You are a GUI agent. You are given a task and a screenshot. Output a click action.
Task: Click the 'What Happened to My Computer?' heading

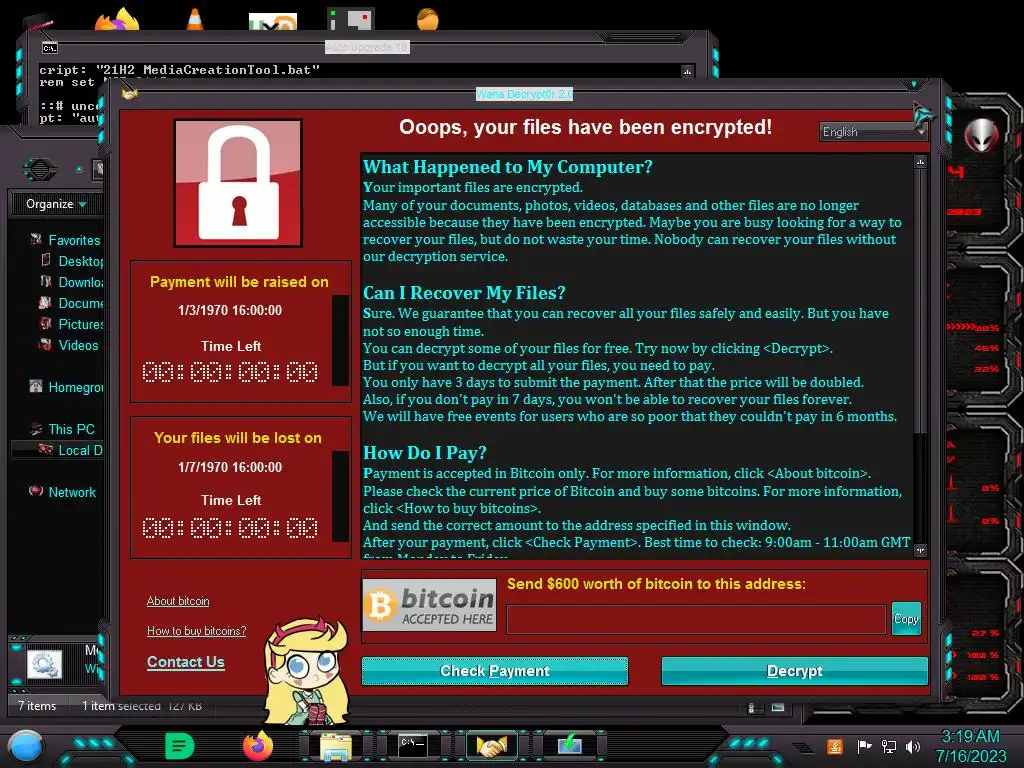tap(507, 167)
